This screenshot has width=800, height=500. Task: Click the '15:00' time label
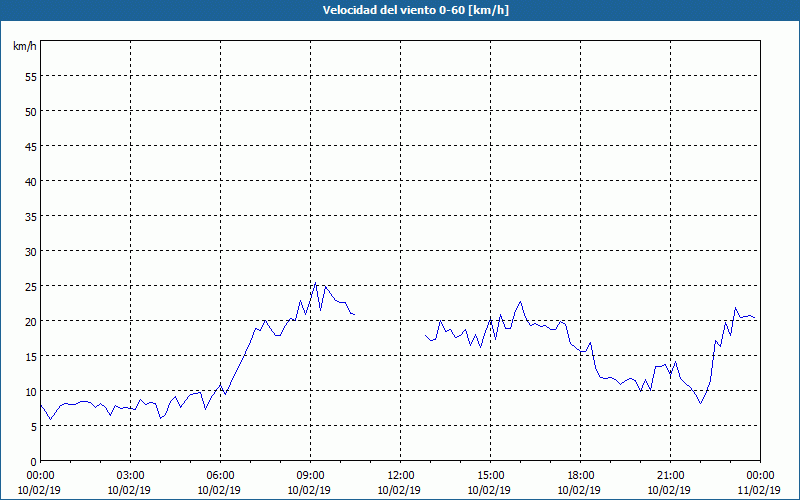tap(490, 476)
